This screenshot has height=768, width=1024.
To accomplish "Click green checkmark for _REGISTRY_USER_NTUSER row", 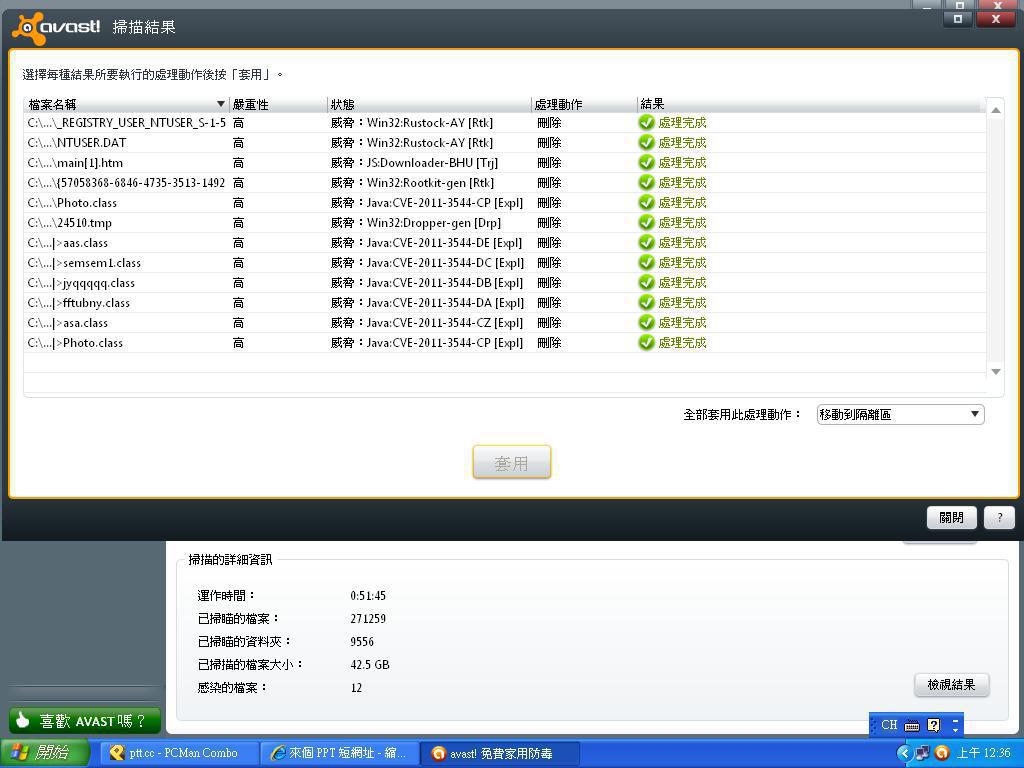I will pos(647,123).
